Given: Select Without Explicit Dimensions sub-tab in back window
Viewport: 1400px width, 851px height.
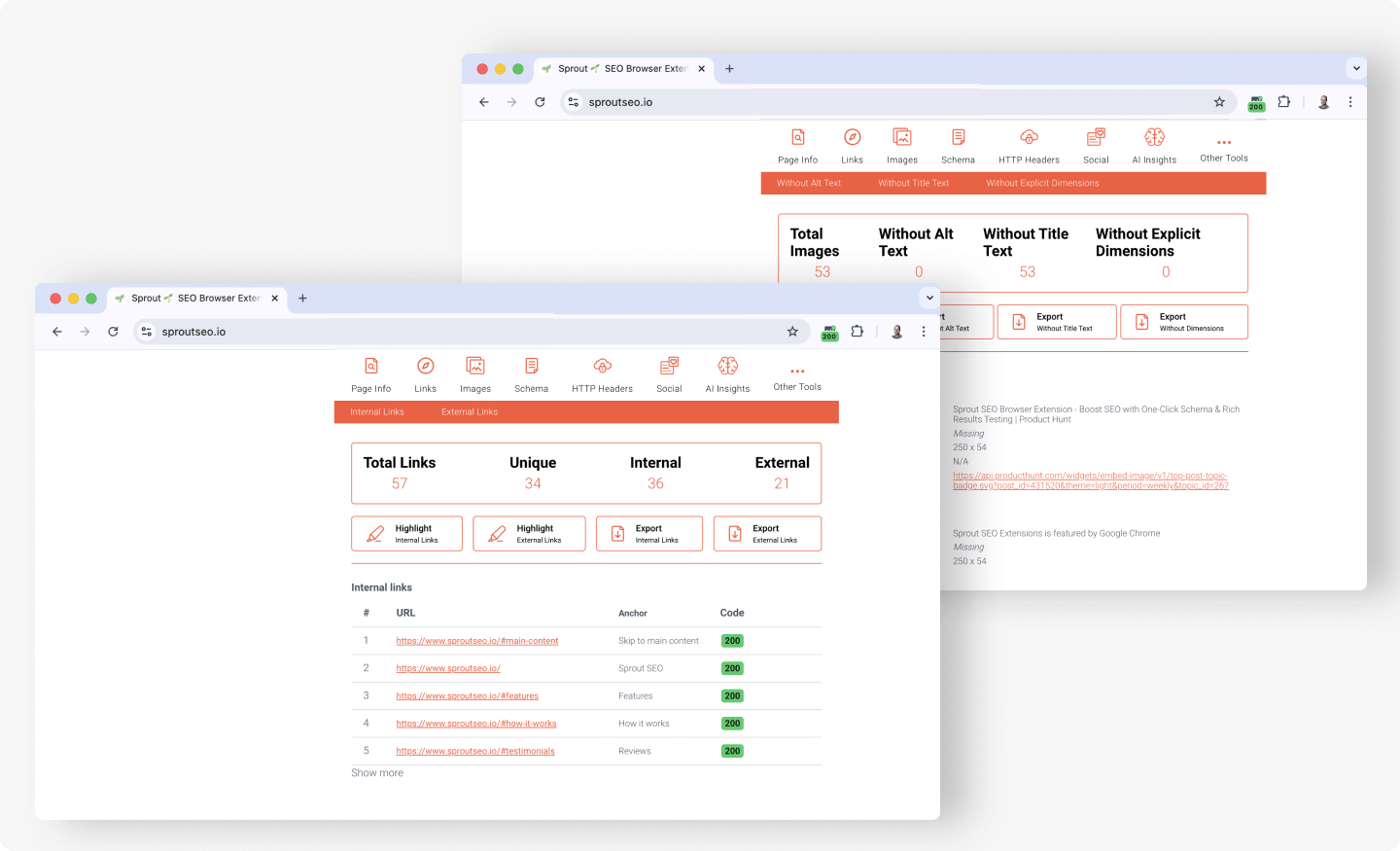Looking at the screenshot, I should 1042,183.
